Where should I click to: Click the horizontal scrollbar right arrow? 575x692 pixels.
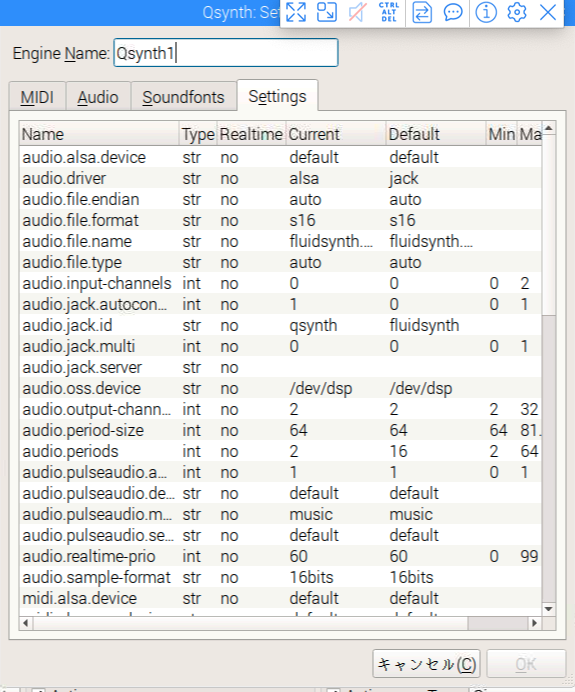[x=535, y=623]
